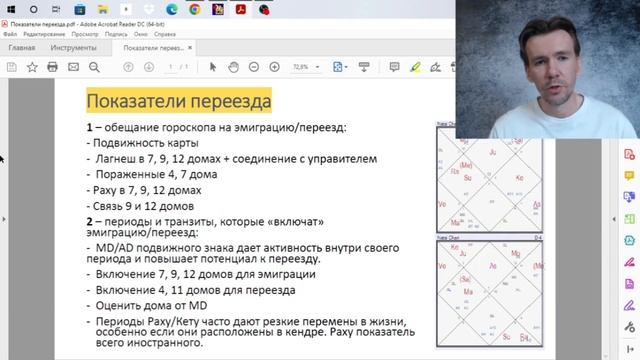Open the Просмотр menu
Image resolution: width=640 pixels, height=360 pixels.
coord(85,34)
